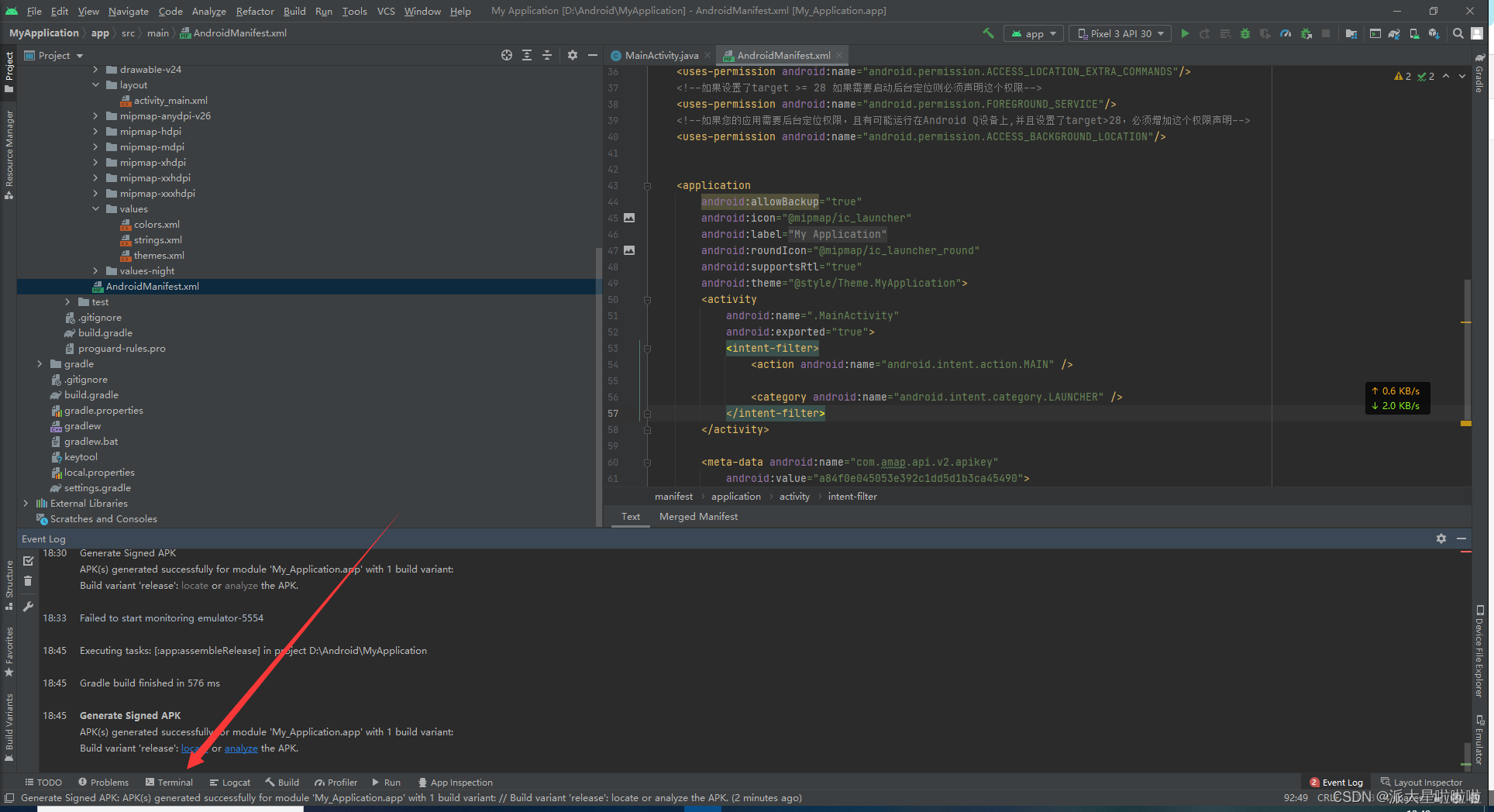Open the Layout Inspector button

coord(1421,783)
